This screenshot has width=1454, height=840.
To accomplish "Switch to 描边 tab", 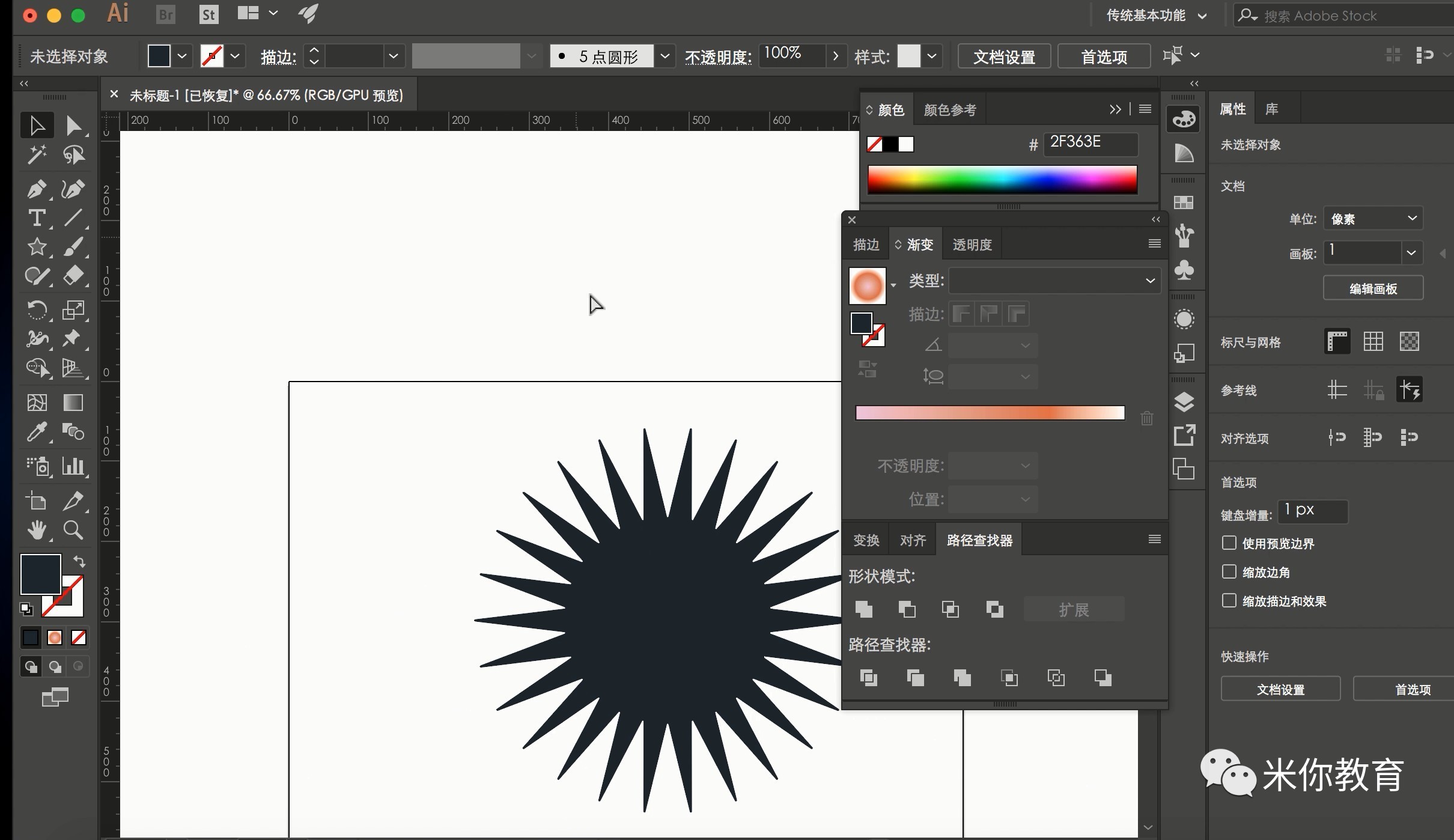I will pos(866,245).
